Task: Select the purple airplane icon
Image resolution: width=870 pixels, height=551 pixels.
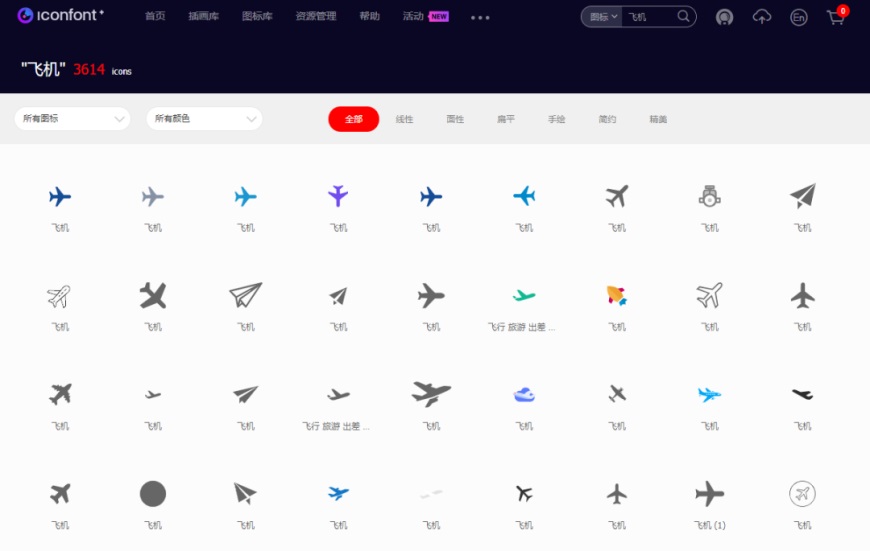Action: click(338, 195)
